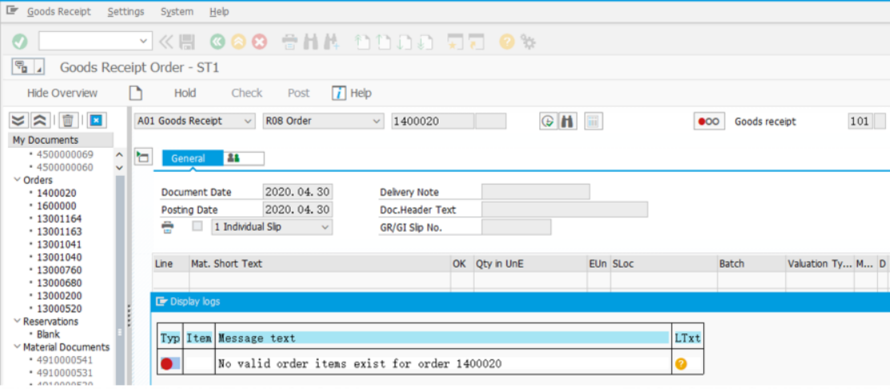Click the Doc.Header Text field
This screenshot has height=389, width=890.
564,210
